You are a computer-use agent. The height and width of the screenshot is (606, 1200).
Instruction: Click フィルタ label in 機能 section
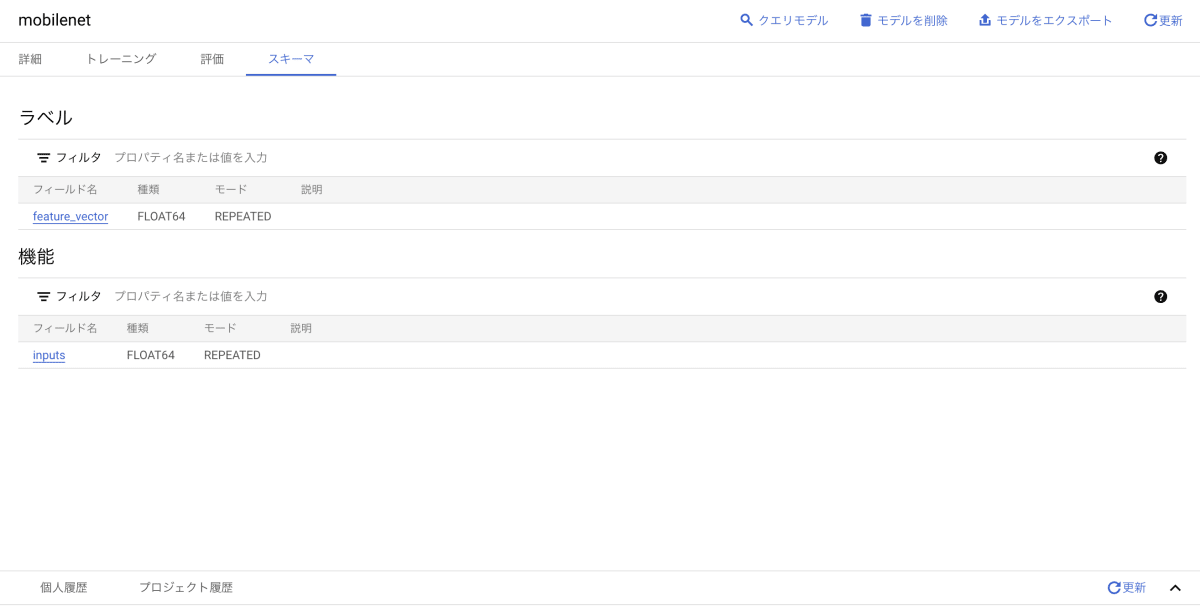[79, 297]
